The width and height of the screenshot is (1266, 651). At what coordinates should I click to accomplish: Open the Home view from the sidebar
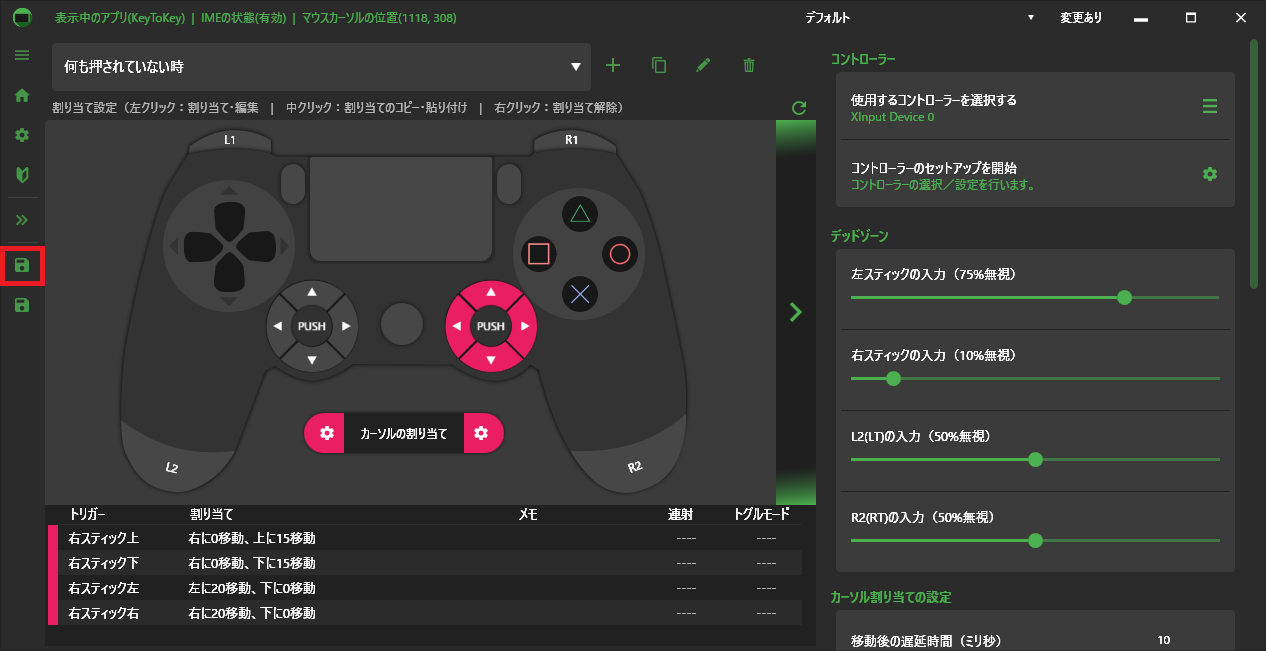coord(21,95)
